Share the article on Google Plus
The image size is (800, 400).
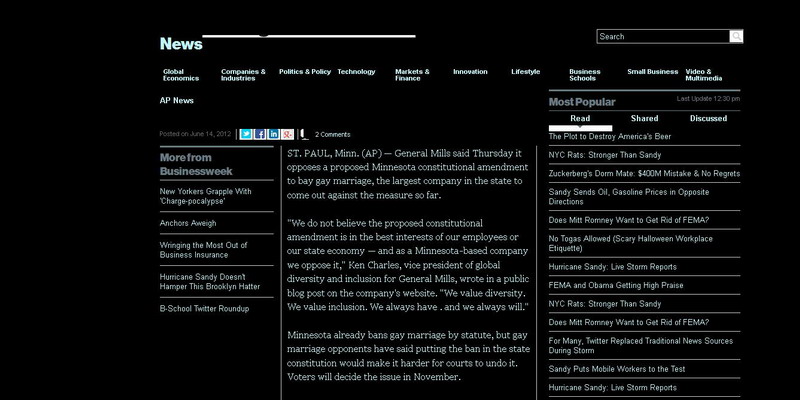point(287,134)
